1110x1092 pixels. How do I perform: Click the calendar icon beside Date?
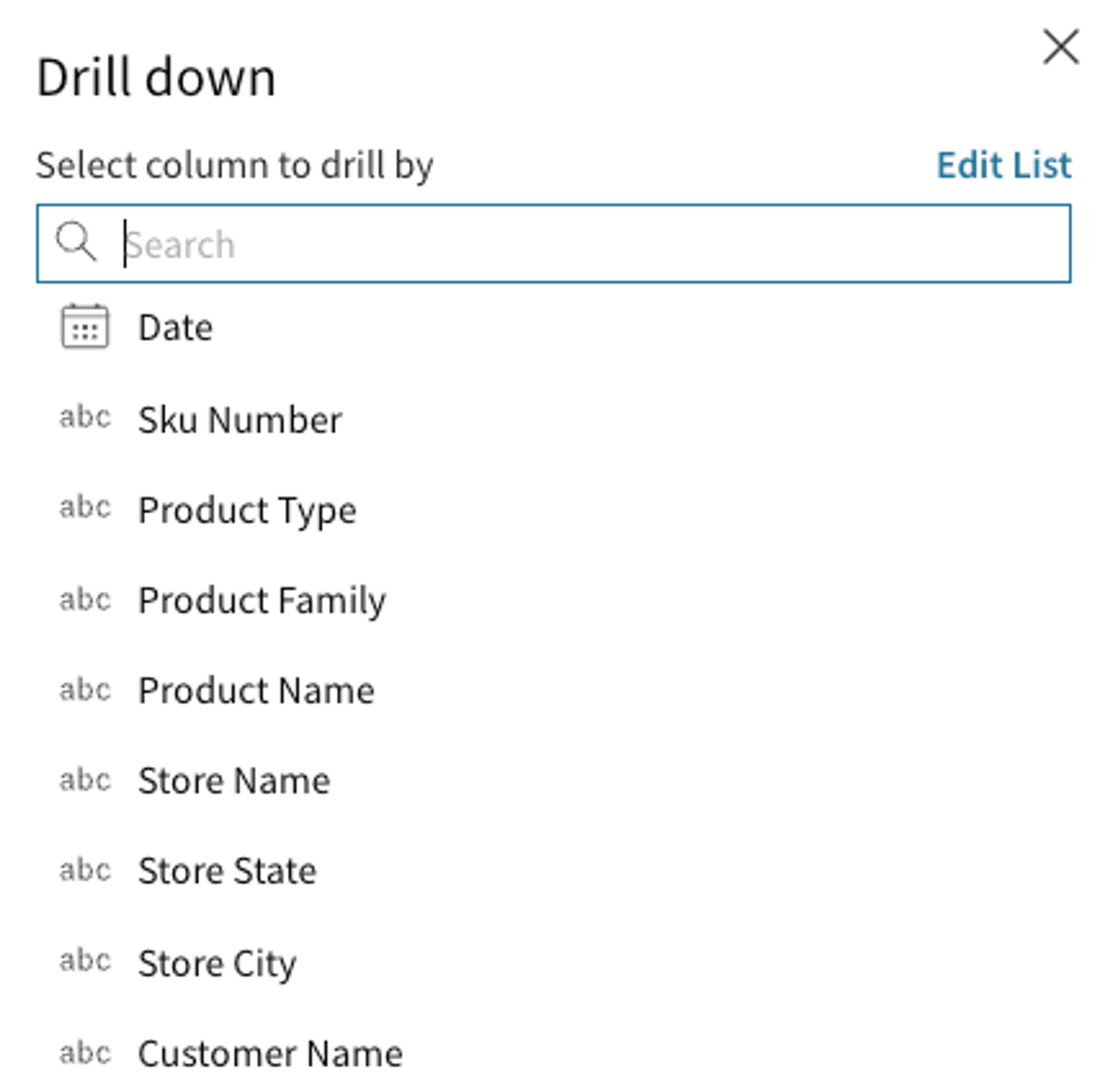85,326
